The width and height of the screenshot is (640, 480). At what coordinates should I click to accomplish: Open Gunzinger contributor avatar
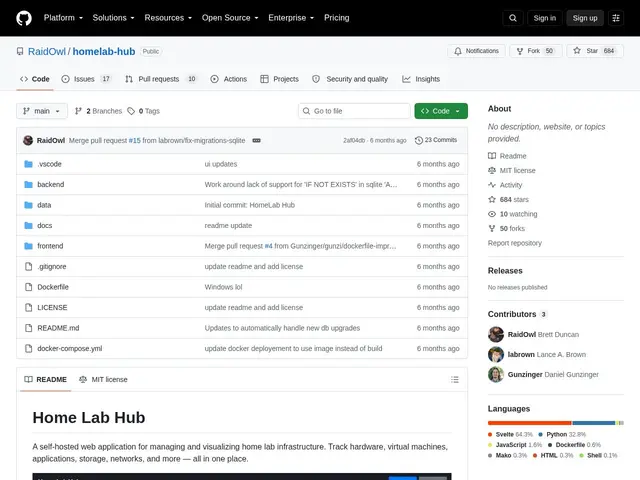coord(496,374)
